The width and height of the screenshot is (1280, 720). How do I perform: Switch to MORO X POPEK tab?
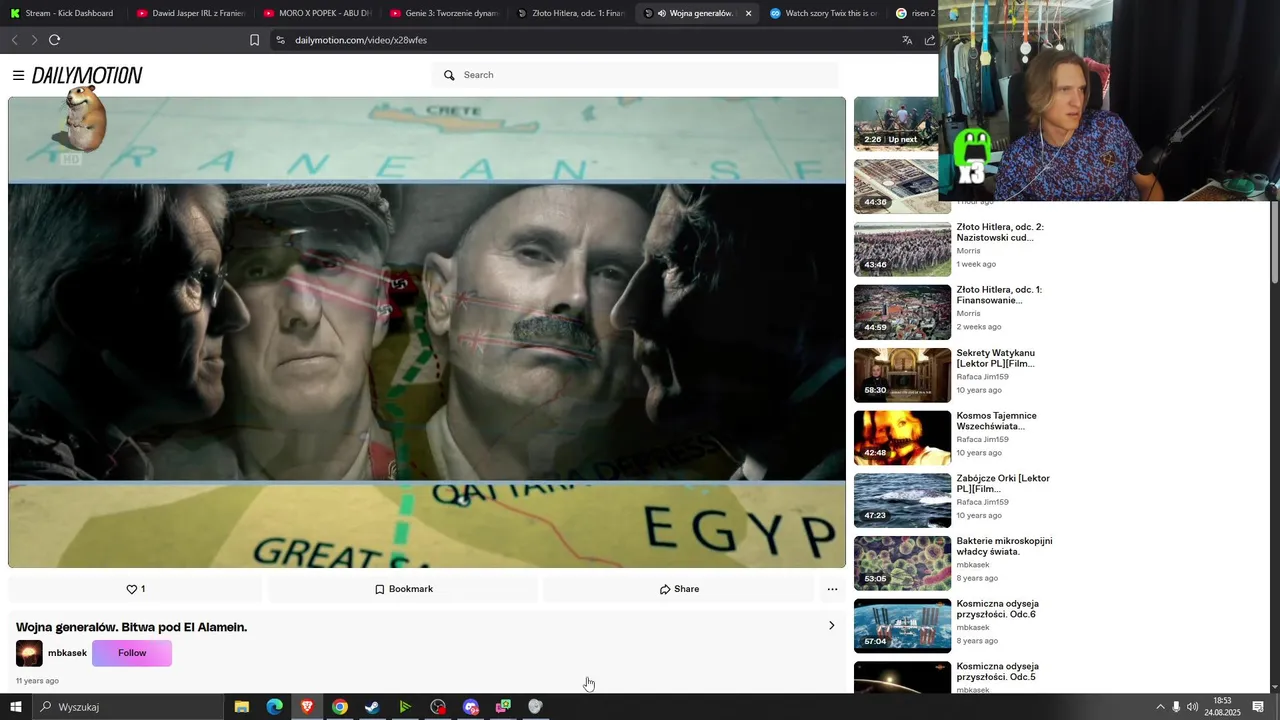[317, 13]
